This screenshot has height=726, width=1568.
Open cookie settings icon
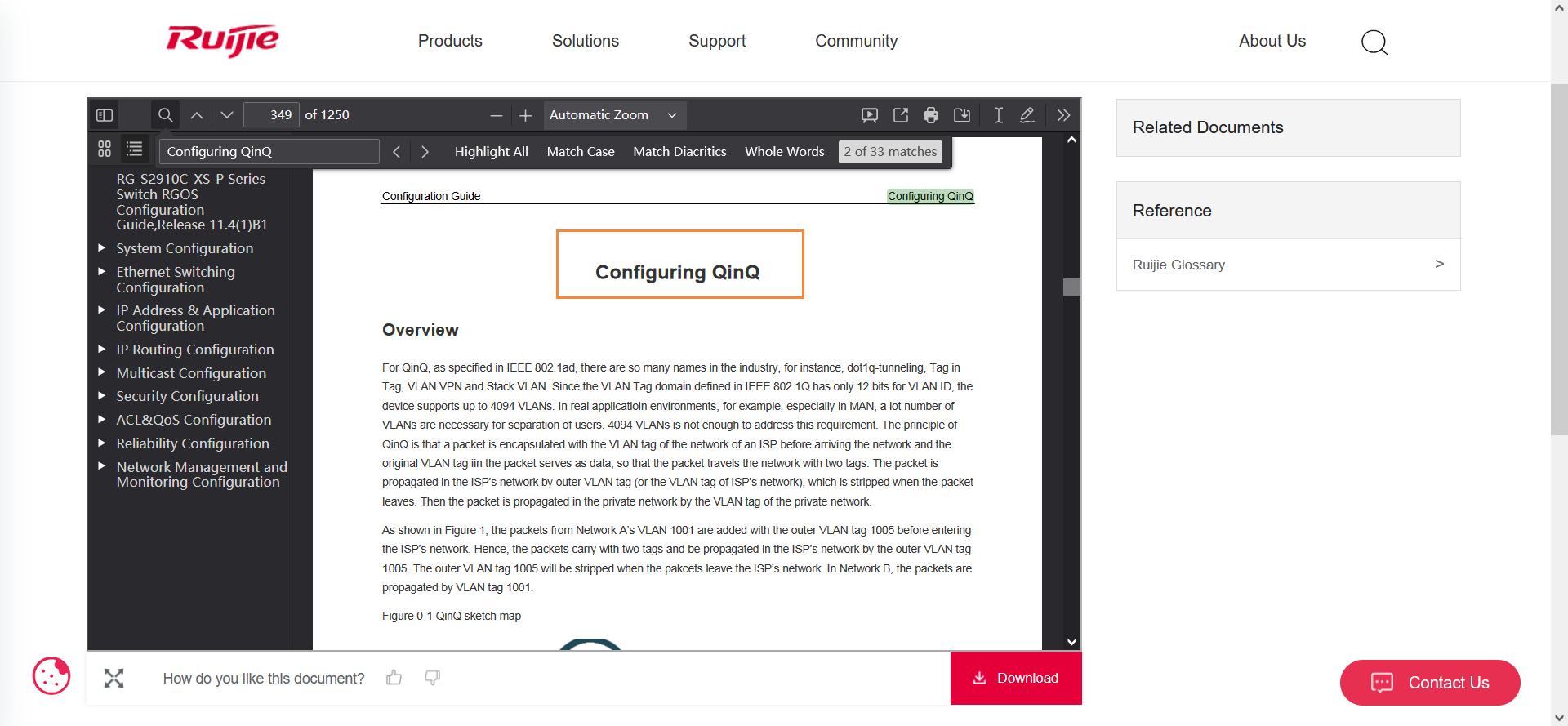(x=51, y=676)
